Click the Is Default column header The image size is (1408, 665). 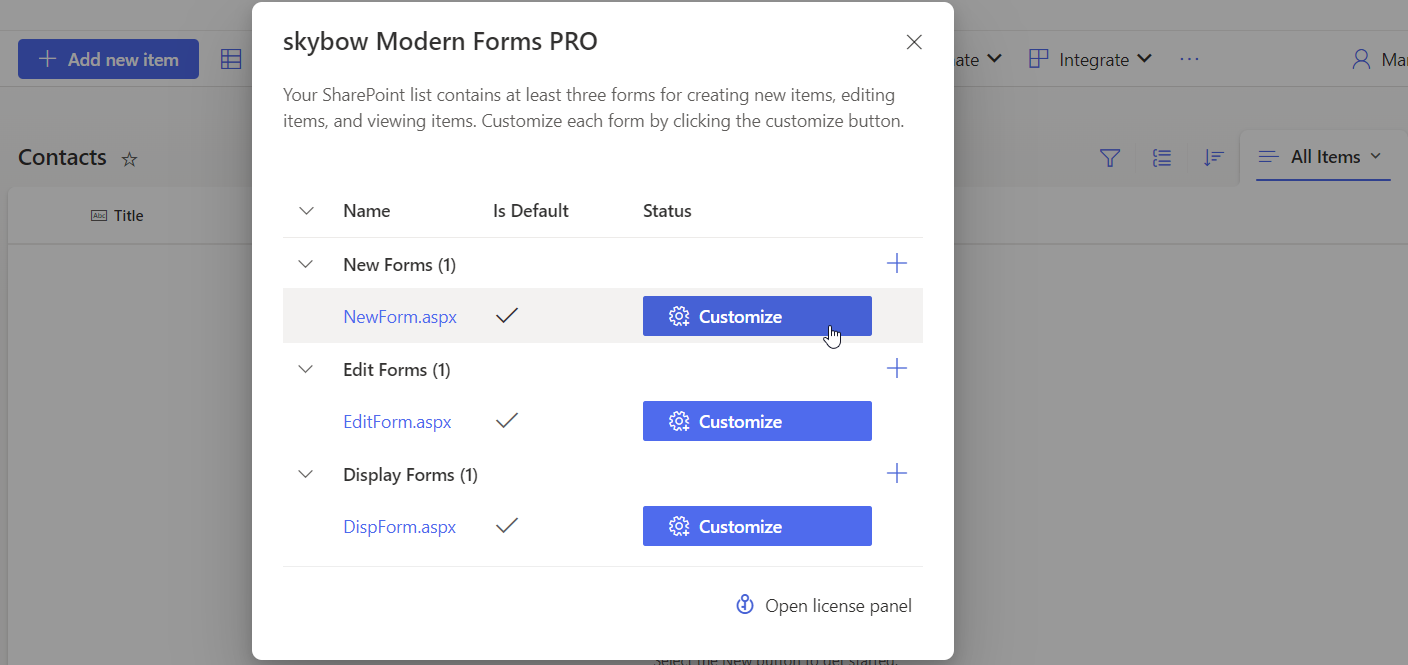[x=530, y=211]
